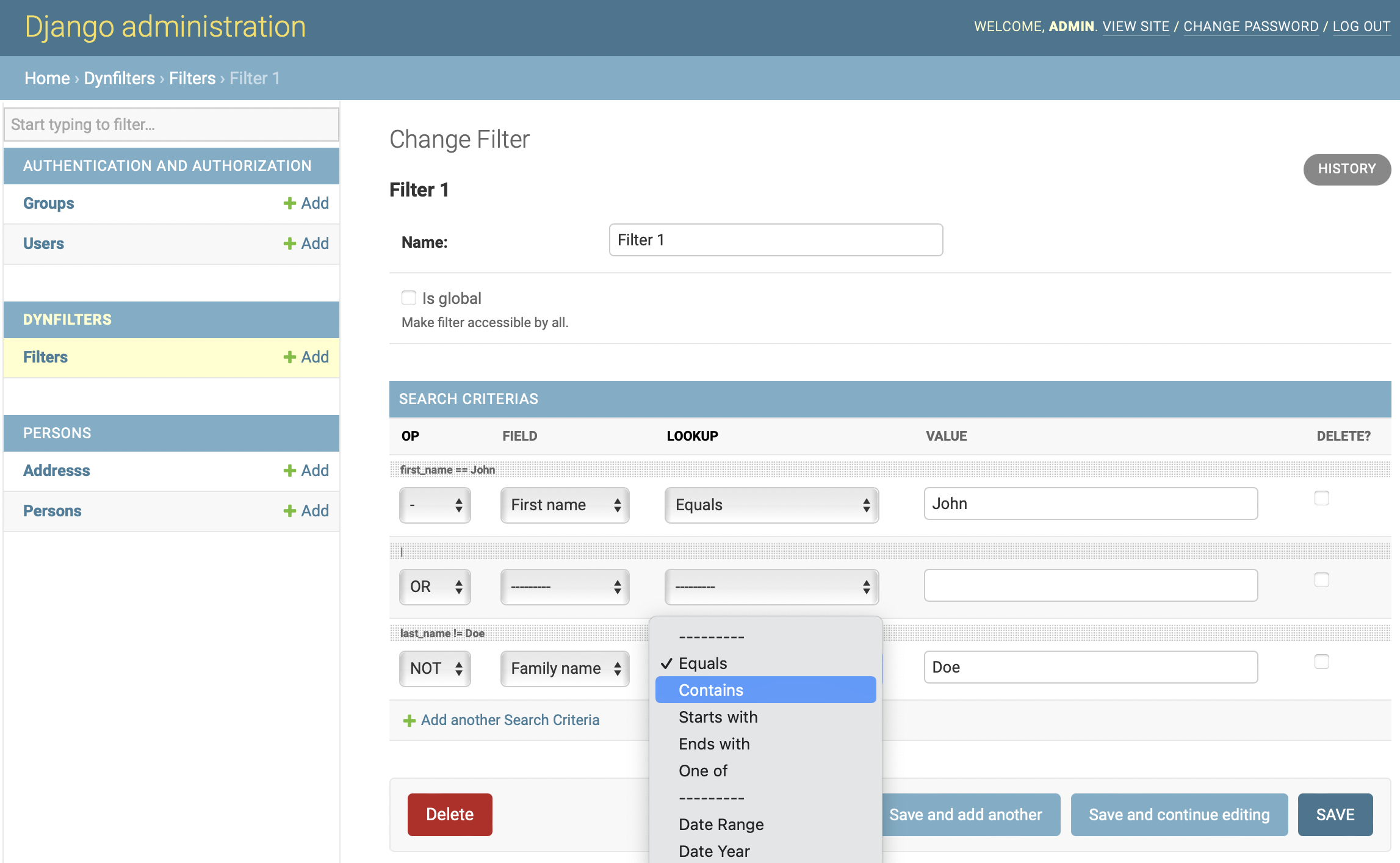Click the Delete button at bottom left
Screen dimensions: 1400x863
[450, 812]
